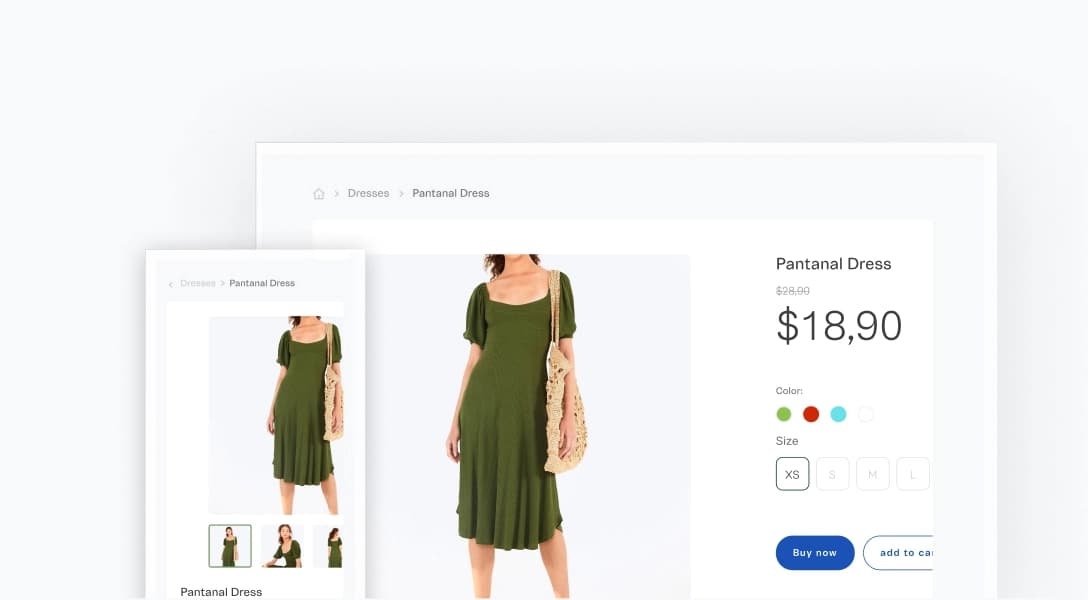Viewport: 1088px width, 600px height.
Task: Click the large desktop product photo
Action: pos(520,425)
